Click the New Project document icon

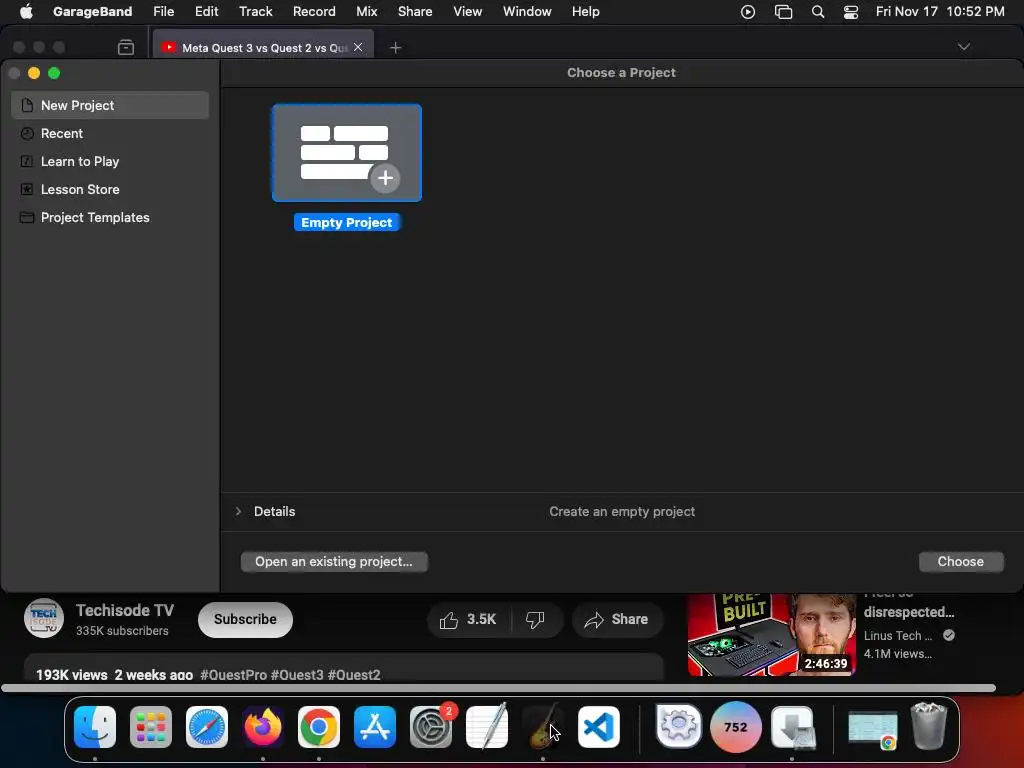(27, 105)
